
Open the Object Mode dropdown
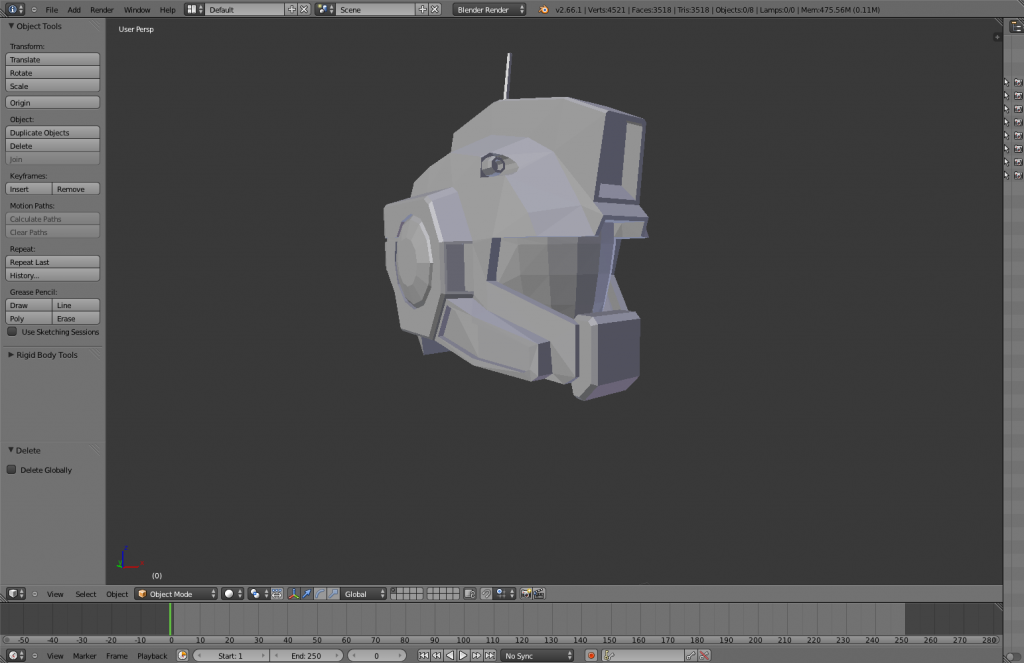176,594
